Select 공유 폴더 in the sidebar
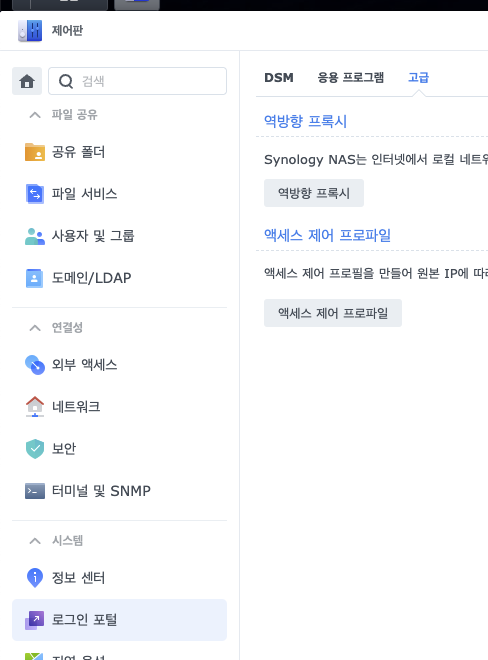 (120, 152)
